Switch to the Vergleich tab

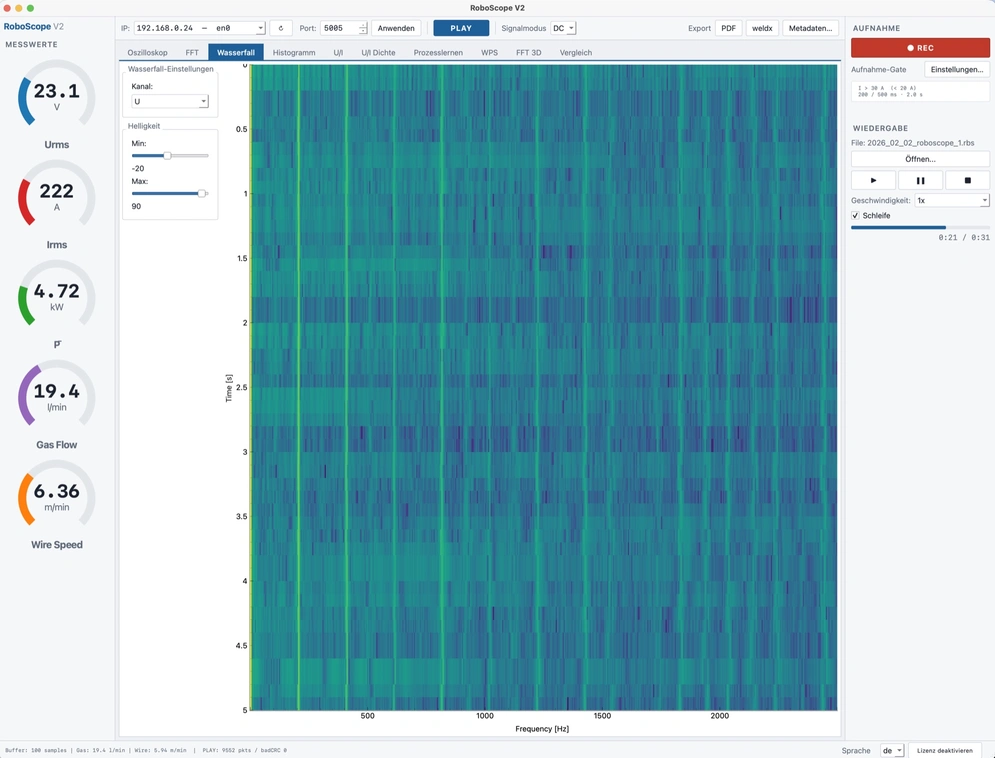pyautogui.click(x=576, y=53)
